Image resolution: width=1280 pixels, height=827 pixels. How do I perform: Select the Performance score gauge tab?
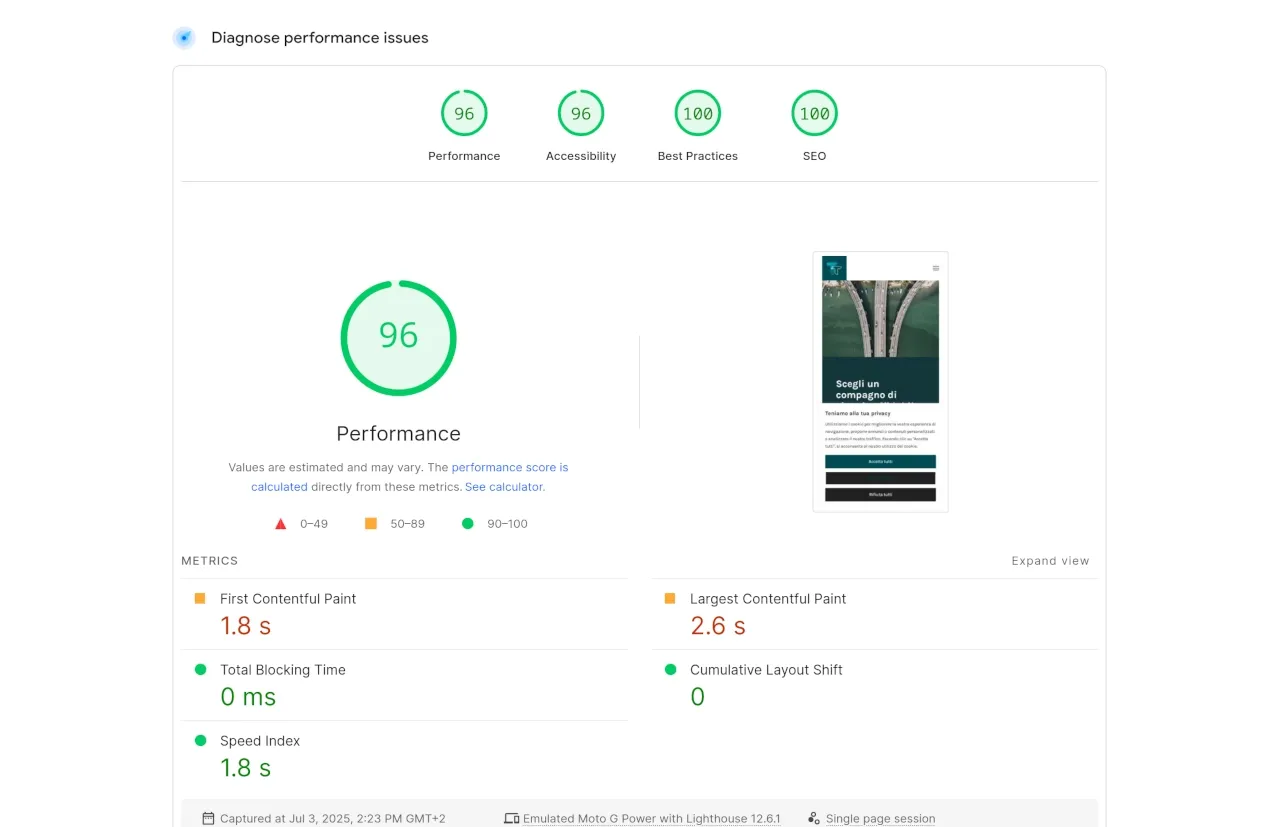pos(464,126)
